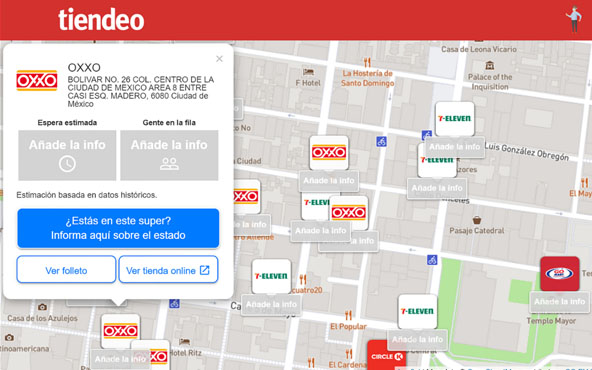This screenshot has height=370, width=592.
Task: Add people in line info box
Action: click(169, 155)
